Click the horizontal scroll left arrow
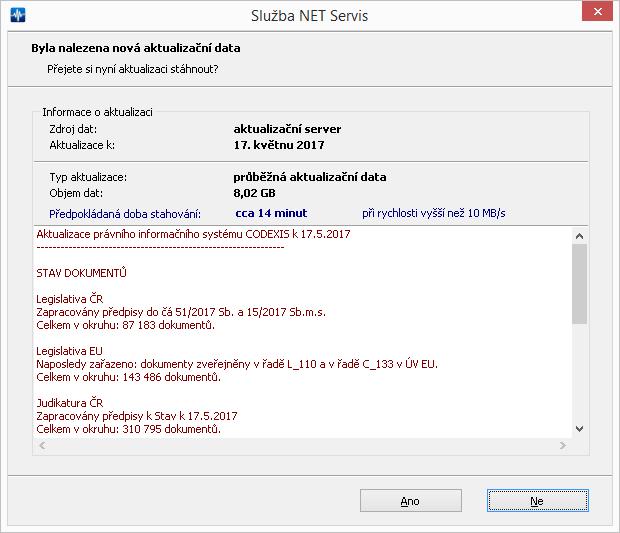The height and width of the screenshot is (533, 620). click(42, 446)
